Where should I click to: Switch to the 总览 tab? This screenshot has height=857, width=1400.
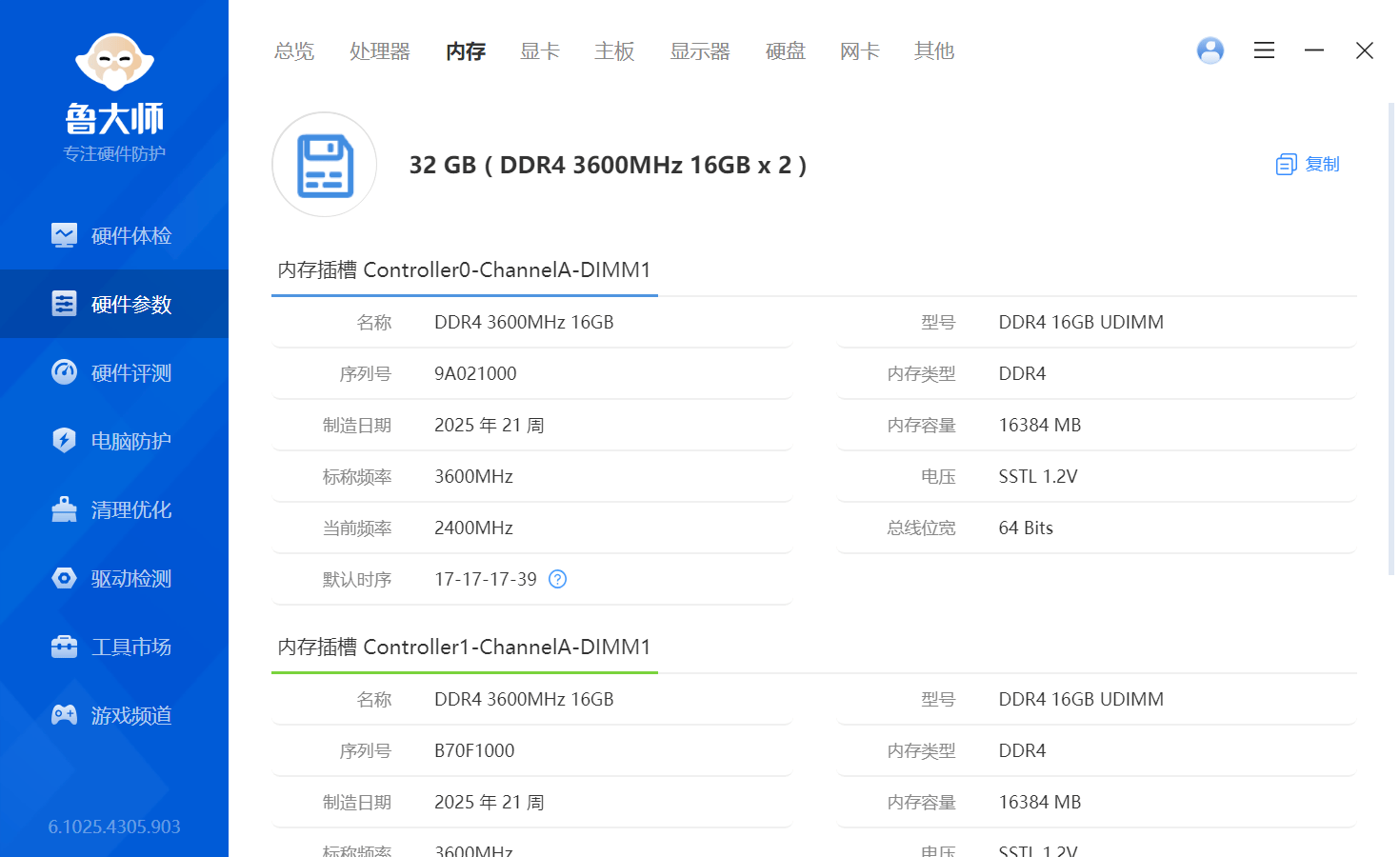click(294, 51)
